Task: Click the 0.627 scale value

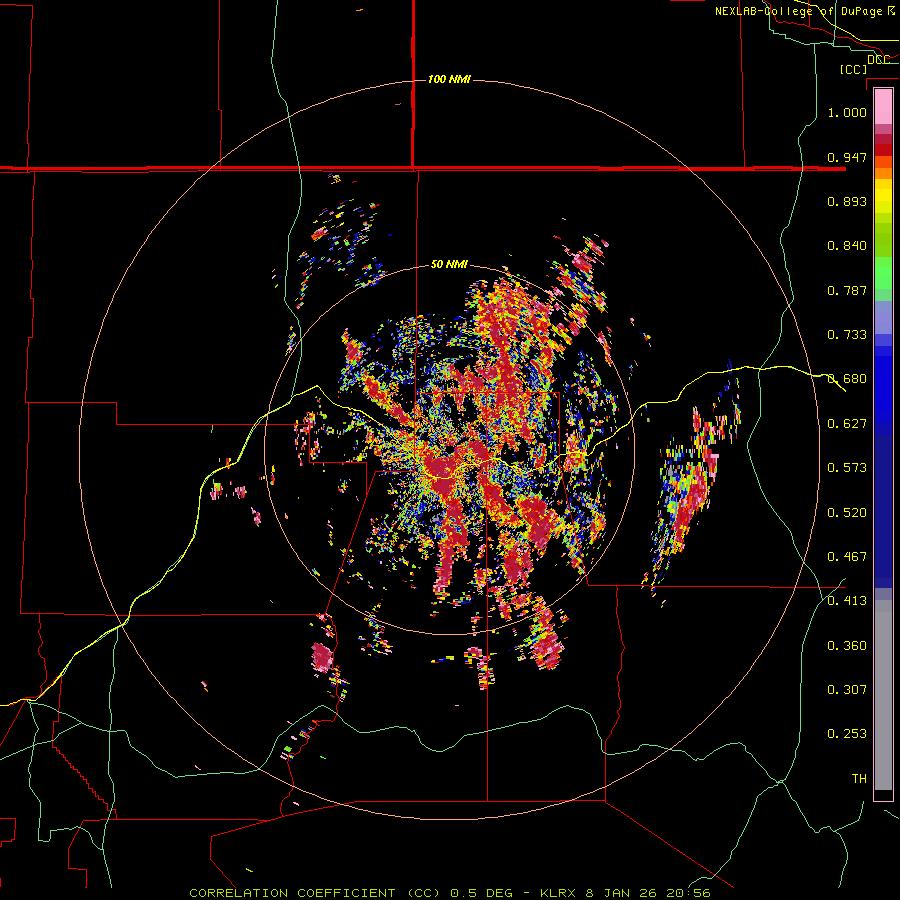Action: point(847,424)
